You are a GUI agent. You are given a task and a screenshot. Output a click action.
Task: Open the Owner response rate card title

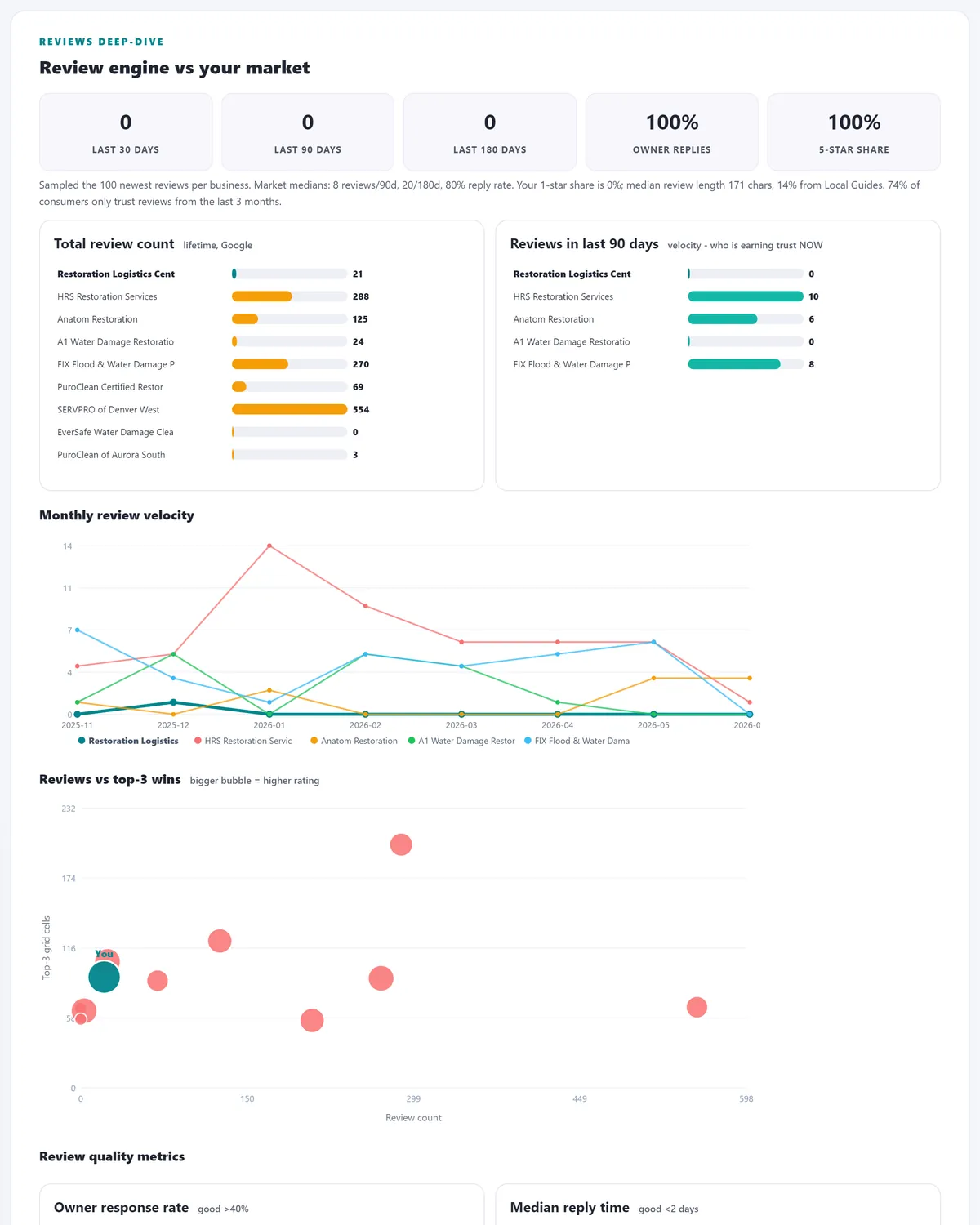(x=122, y=1208)
